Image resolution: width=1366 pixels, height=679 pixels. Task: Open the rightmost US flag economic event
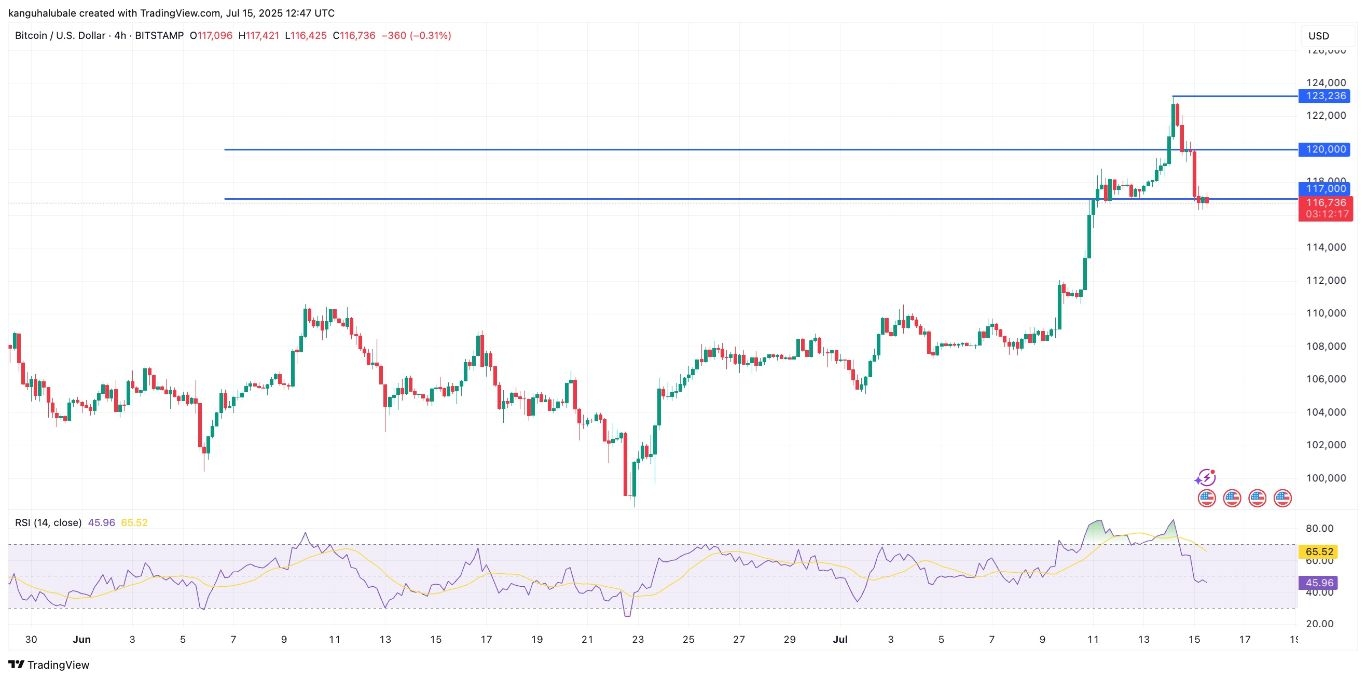click(1283, 497)
